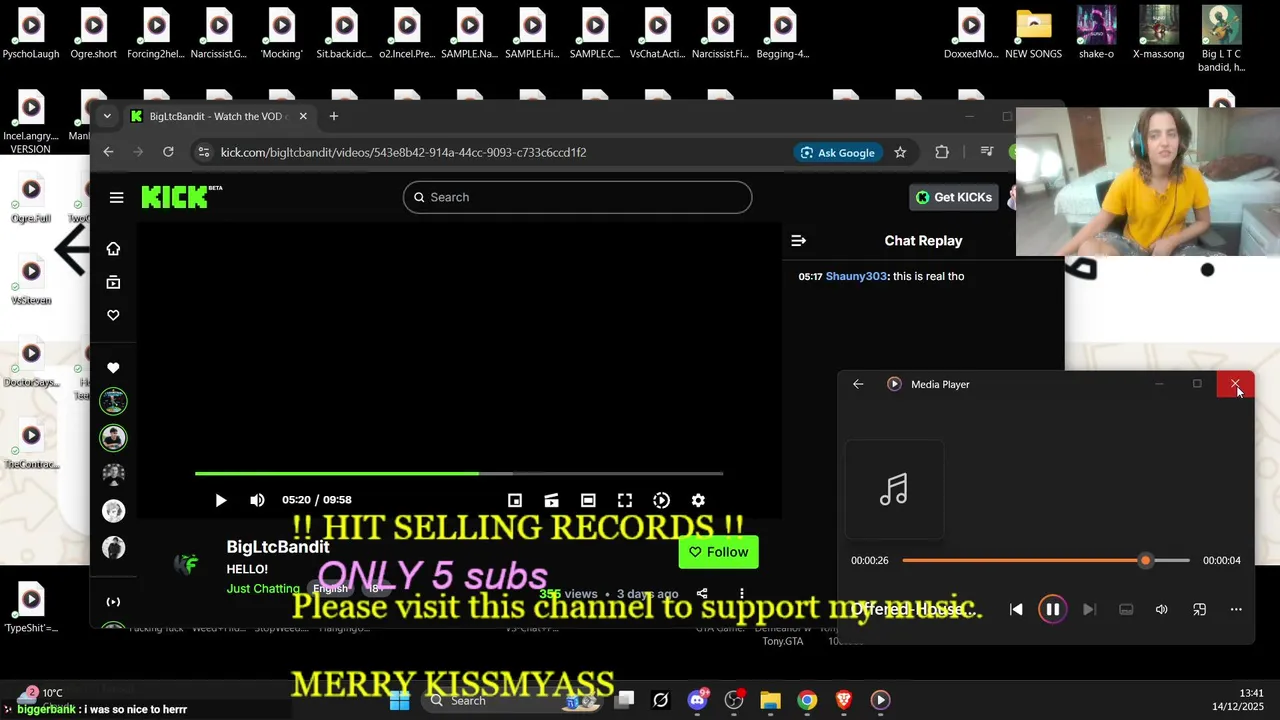This screenshot has height=720, width=1280.
Task: Toggle theater mode on Kick player
Action: (588, 500)
